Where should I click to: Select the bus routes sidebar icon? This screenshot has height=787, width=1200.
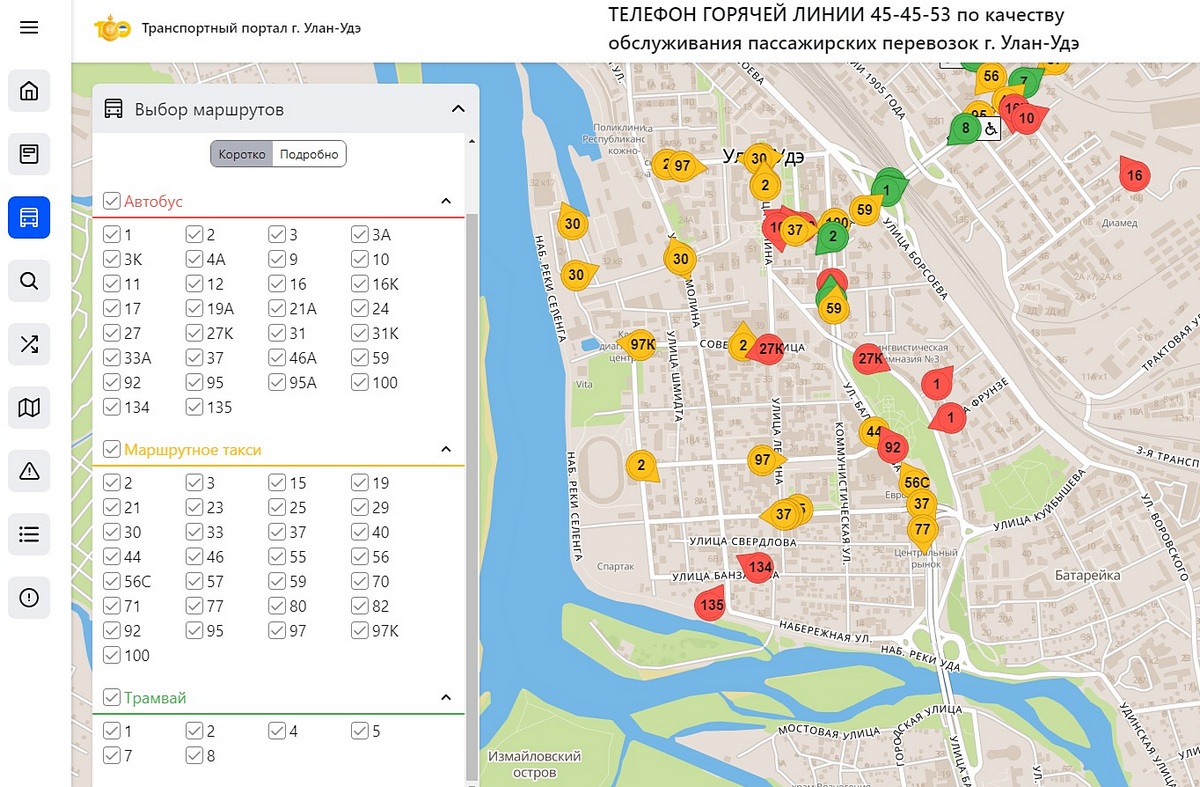click(29, 217)
